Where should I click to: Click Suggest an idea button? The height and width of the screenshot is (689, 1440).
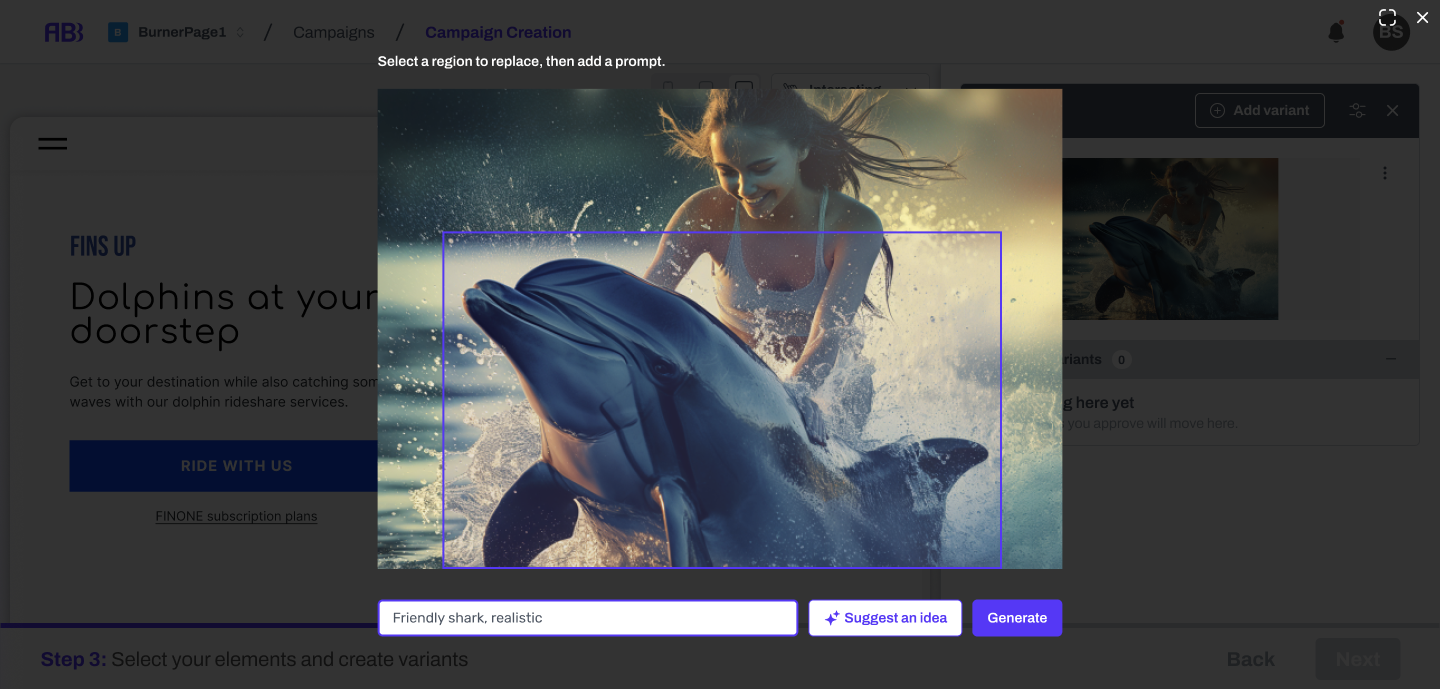[x=885, y=618]
